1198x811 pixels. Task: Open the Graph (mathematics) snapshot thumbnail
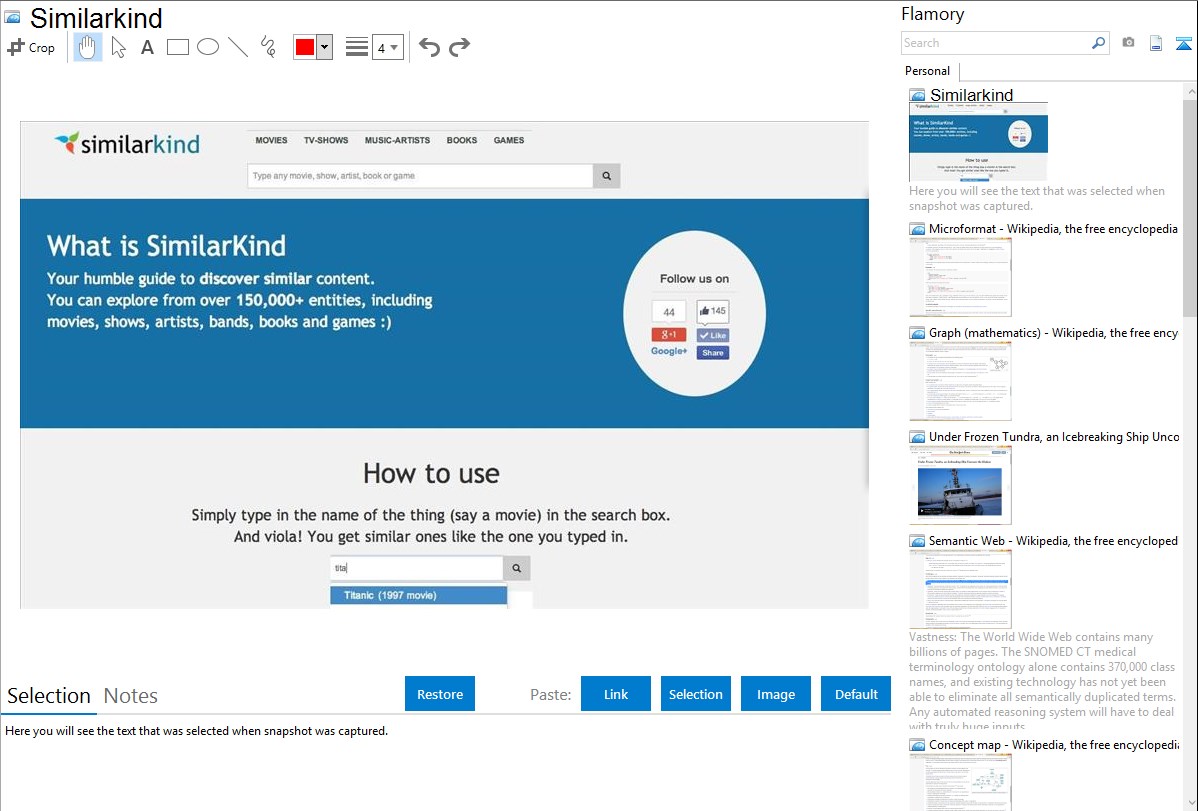960,381
